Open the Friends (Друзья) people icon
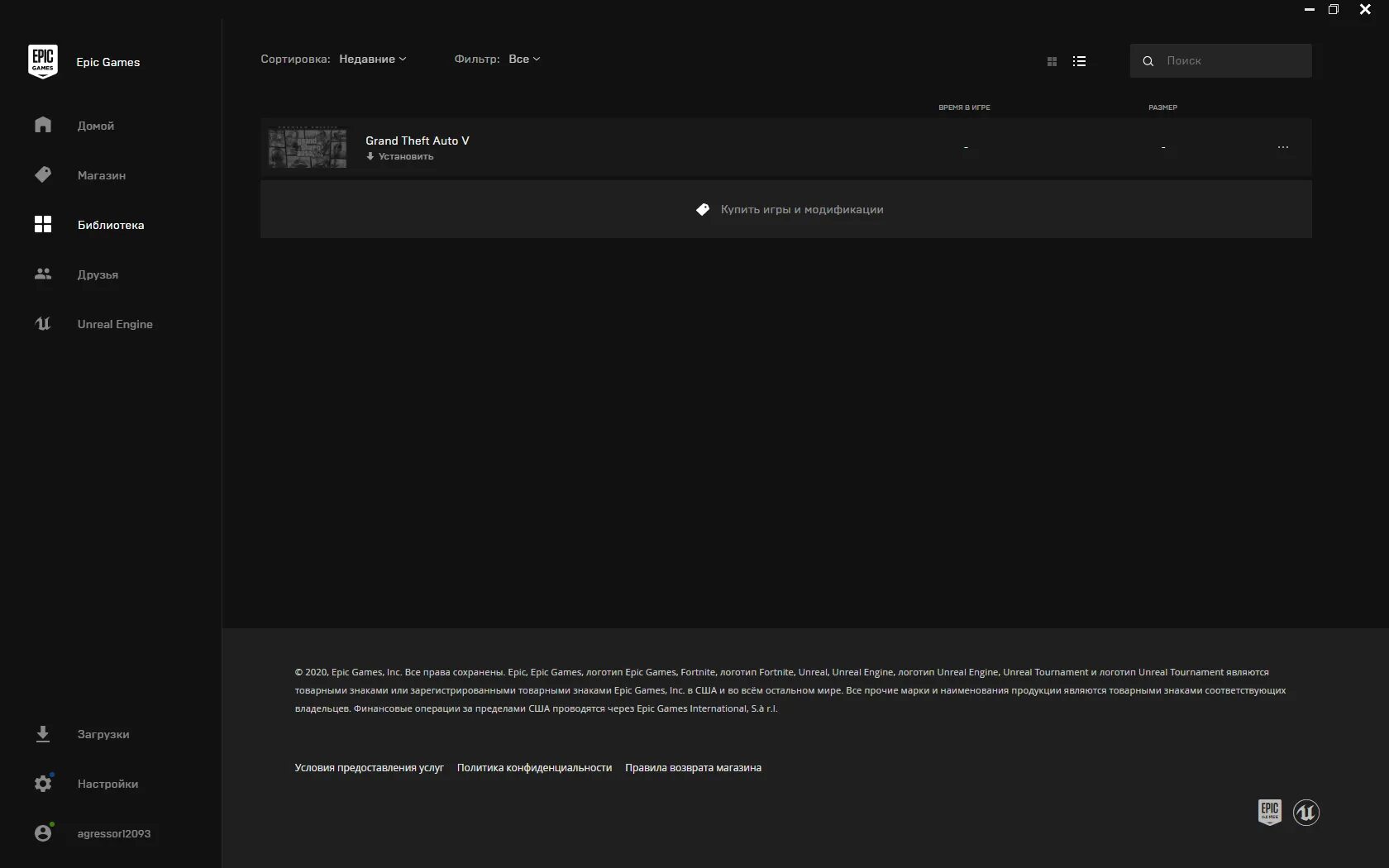The height and width of the screenshot is (868, 1389). point(43,274)
